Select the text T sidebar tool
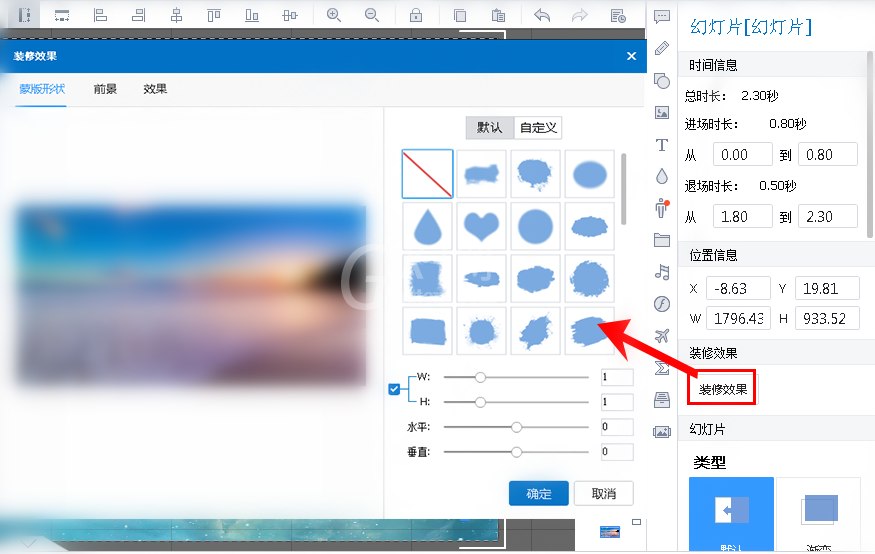The width and height of the screenshot is (875, 554). 662,145
